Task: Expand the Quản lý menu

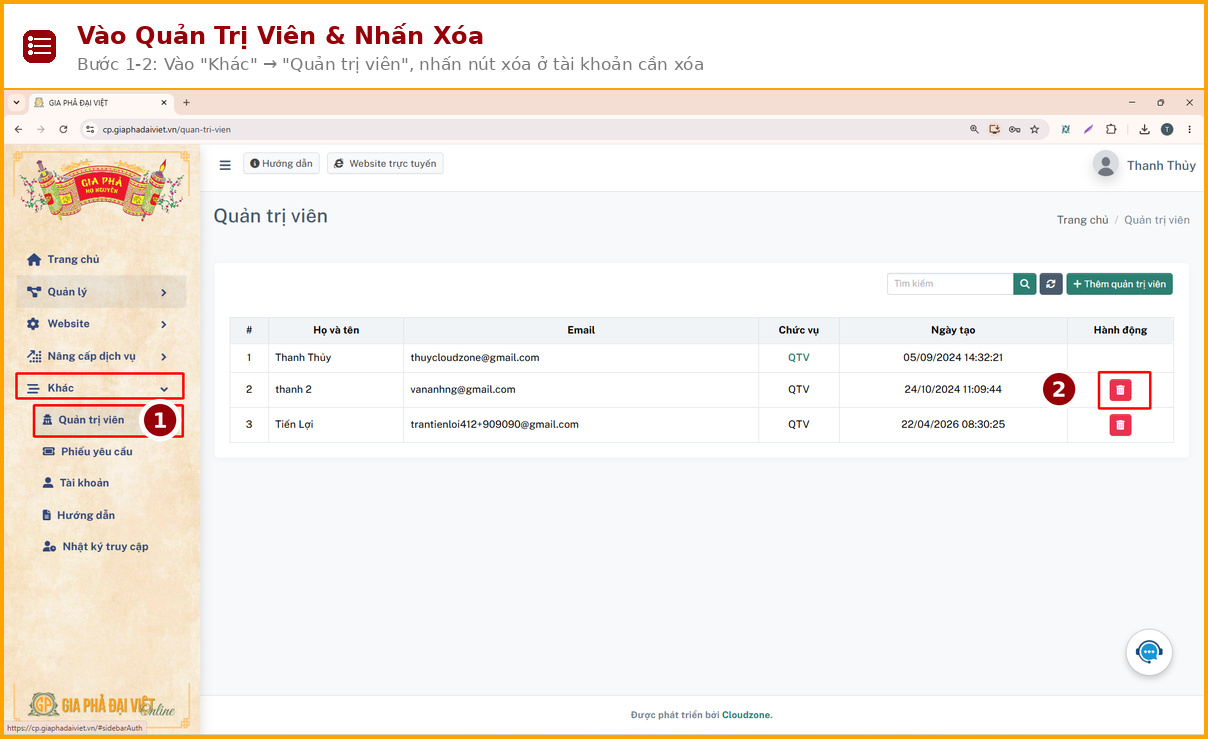Action: pos(101,292)
